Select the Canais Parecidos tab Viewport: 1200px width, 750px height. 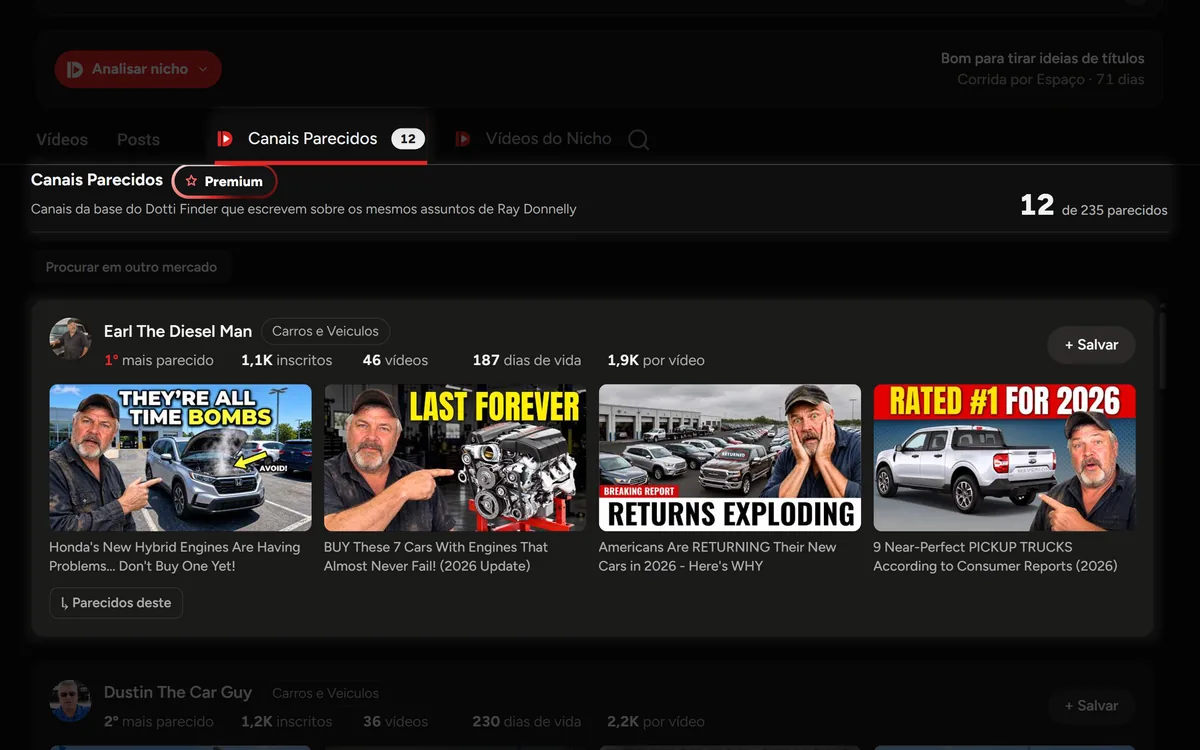pyautogui.click(x=321, y=139)
